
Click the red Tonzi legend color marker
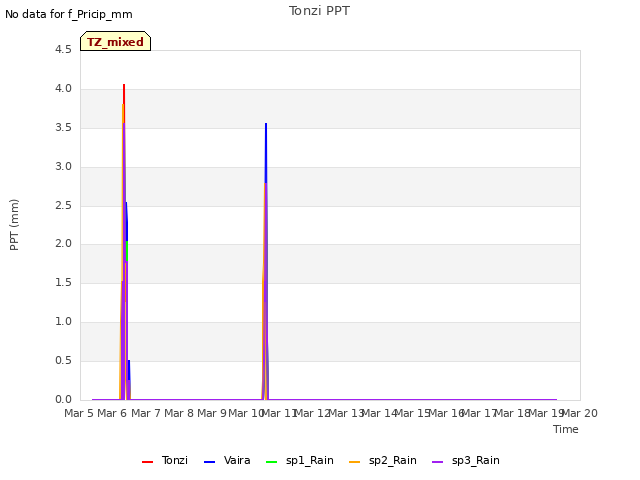pyautogui.click(x=147, y=462)
